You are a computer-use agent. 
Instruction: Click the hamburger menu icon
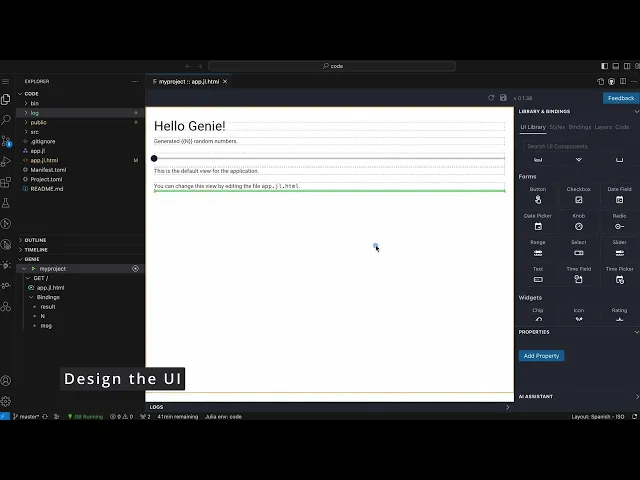[x=5, y=82]
